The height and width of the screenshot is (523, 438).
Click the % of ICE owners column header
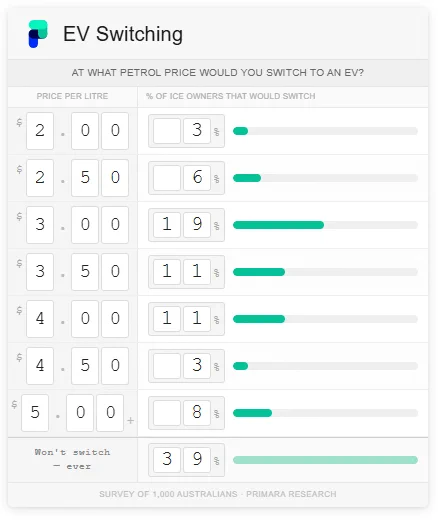231,96
